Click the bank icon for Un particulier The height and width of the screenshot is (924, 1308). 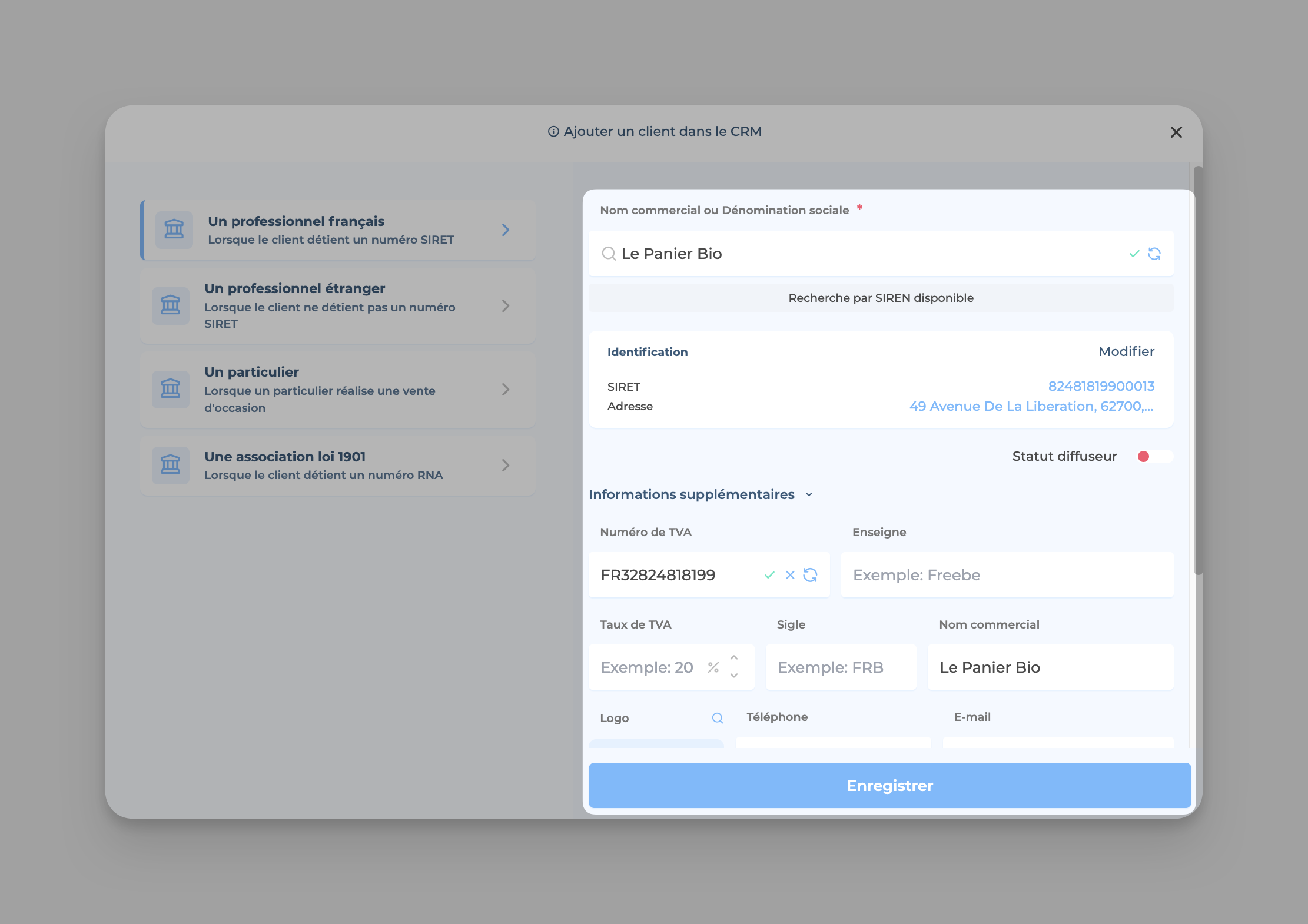click(171, 389)
